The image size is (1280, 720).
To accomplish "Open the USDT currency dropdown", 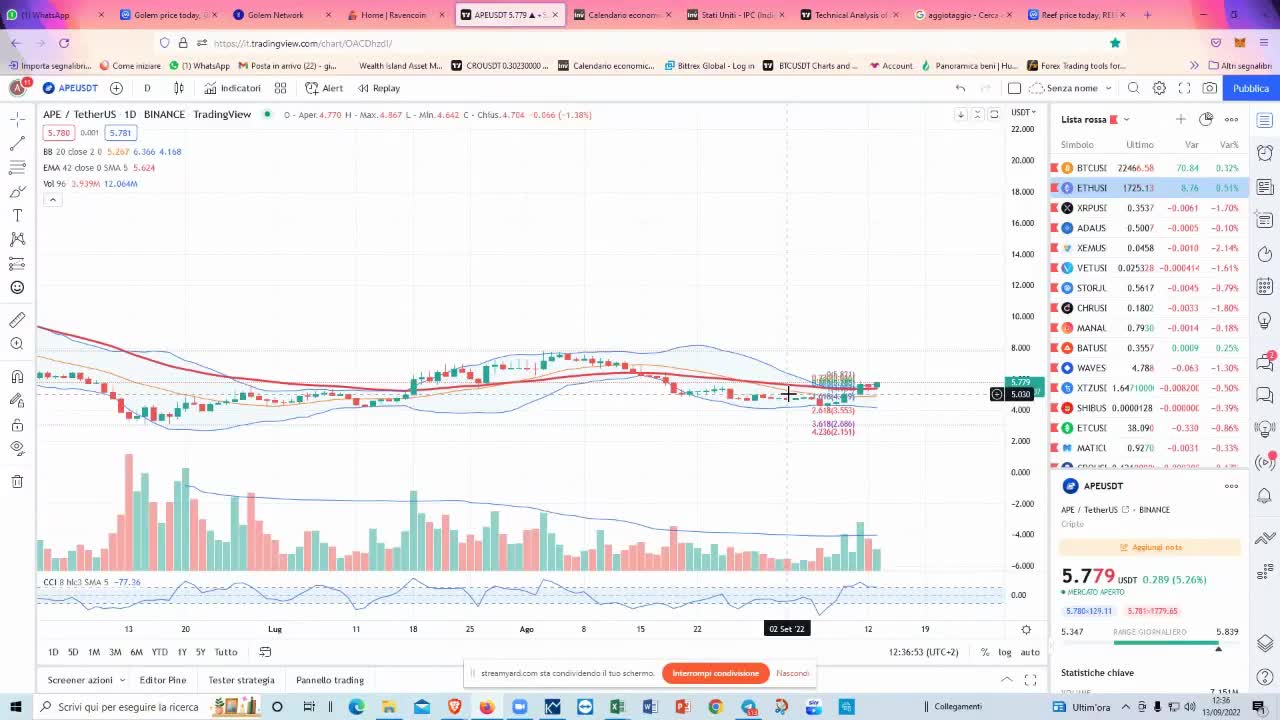I will point(1023,112).
